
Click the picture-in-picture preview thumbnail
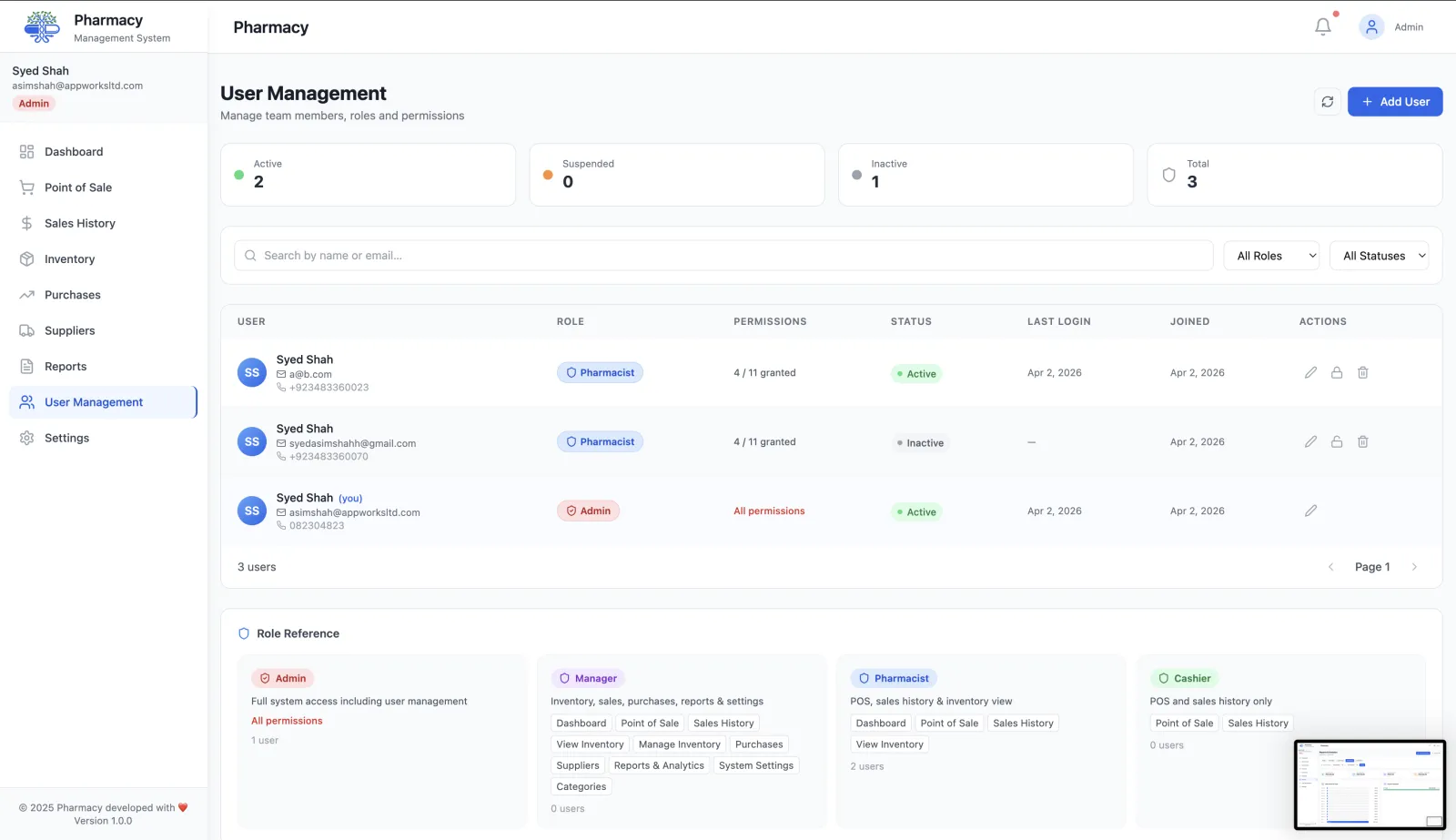click(x=1370, y=784)
